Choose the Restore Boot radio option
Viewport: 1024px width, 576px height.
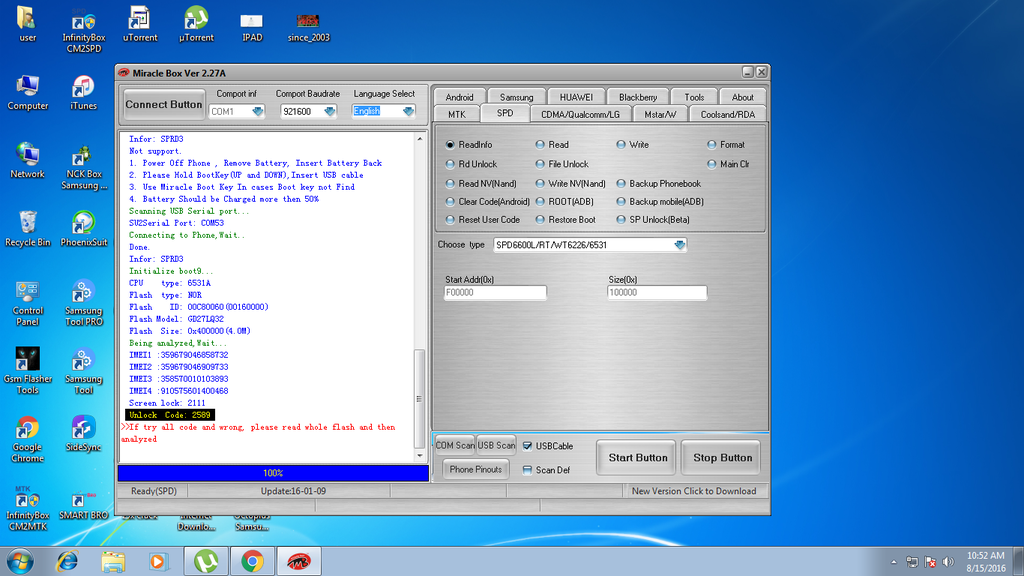(566, 220)
